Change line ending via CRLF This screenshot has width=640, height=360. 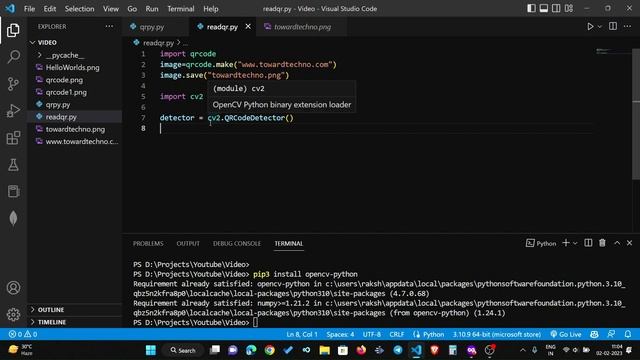tap(396, 334)
